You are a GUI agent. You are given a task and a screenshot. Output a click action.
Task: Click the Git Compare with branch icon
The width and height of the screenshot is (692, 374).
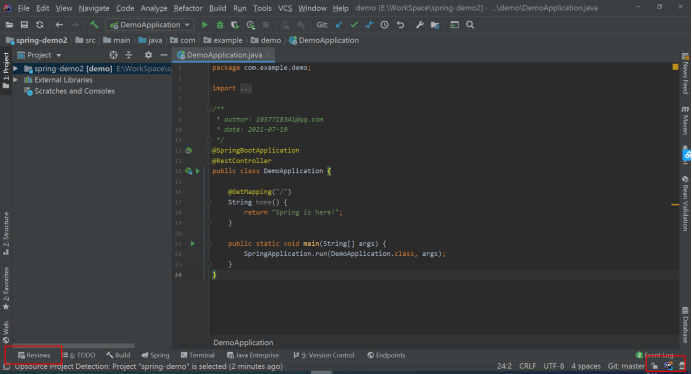point(369,25)
